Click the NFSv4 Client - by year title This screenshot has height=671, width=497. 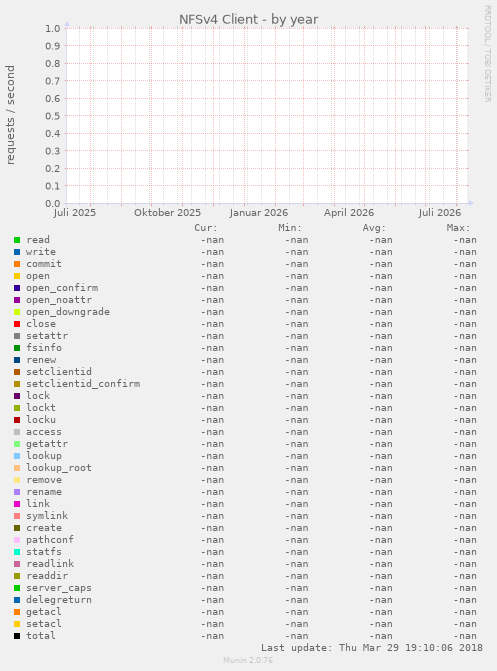[x=248, y=20]
